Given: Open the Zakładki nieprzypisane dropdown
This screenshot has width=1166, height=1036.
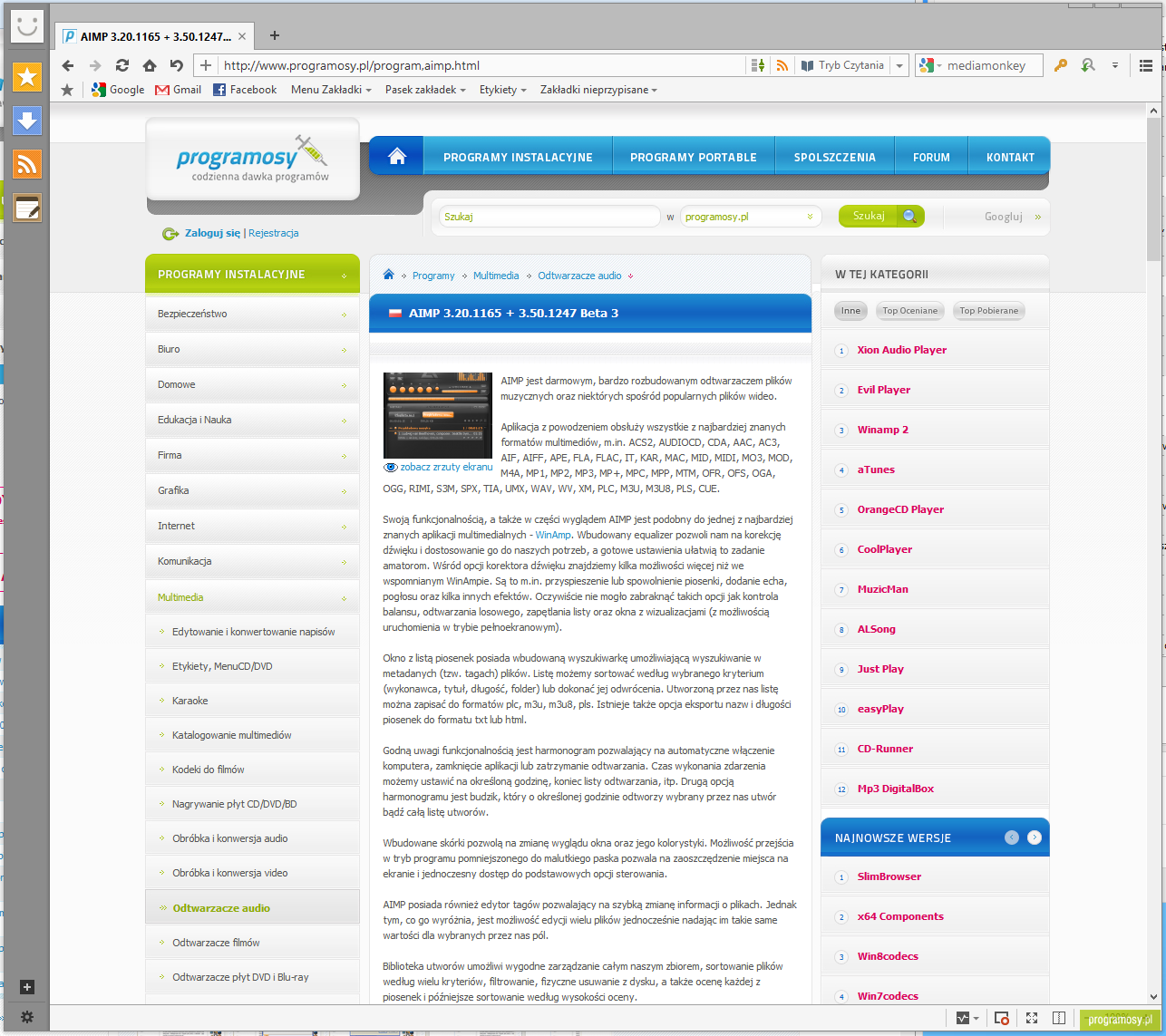Looking at the screenshot, I should 598,90.
